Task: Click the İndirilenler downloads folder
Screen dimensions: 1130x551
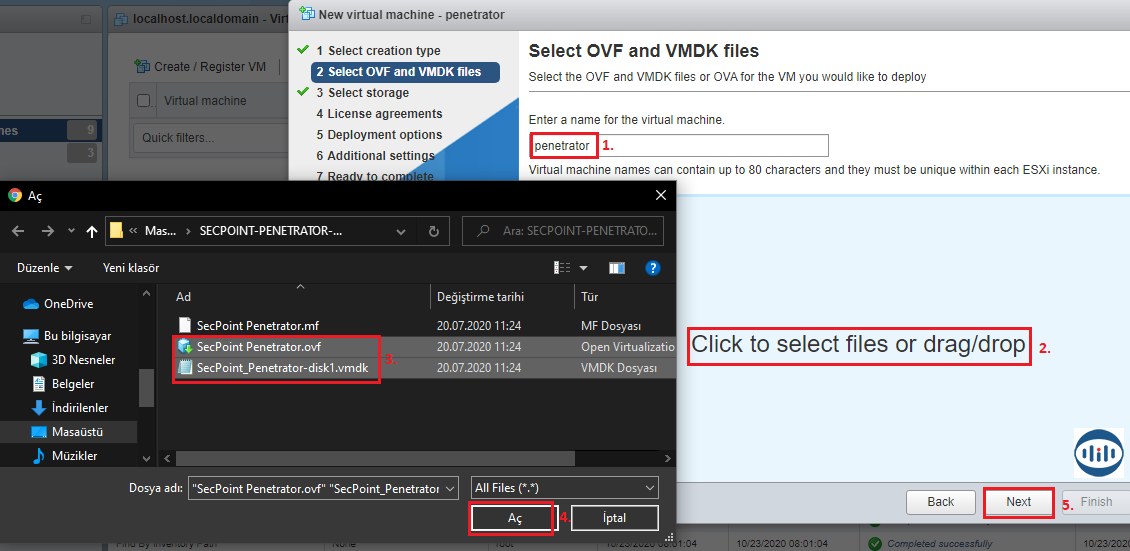Action: (x=80, y=408)
